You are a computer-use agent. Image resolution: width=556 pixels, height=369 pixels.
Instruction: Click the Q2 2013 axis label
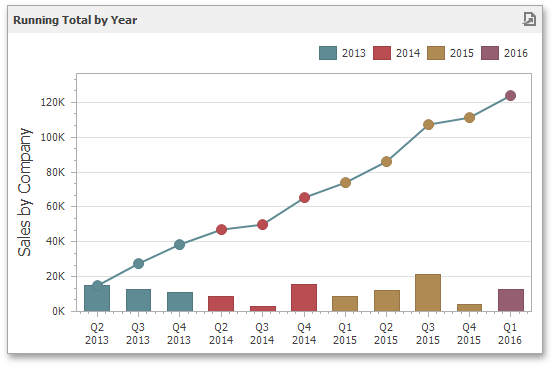[x=97, y=334]
